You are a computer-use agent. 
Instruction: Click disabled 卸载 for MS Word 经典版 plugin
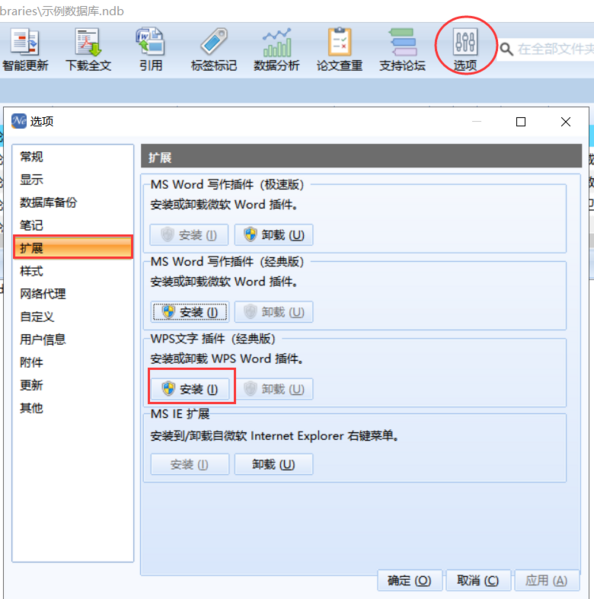[274, 312]
